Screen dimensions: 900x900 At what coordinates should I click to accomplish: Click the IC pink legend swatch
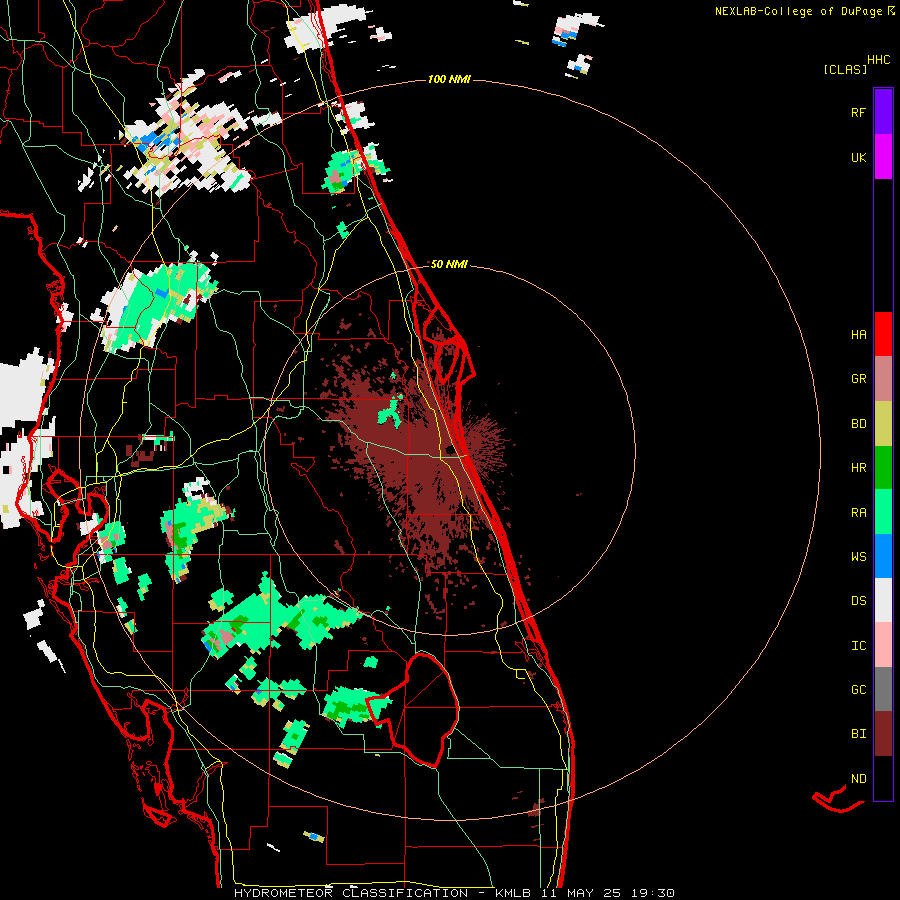883,645
